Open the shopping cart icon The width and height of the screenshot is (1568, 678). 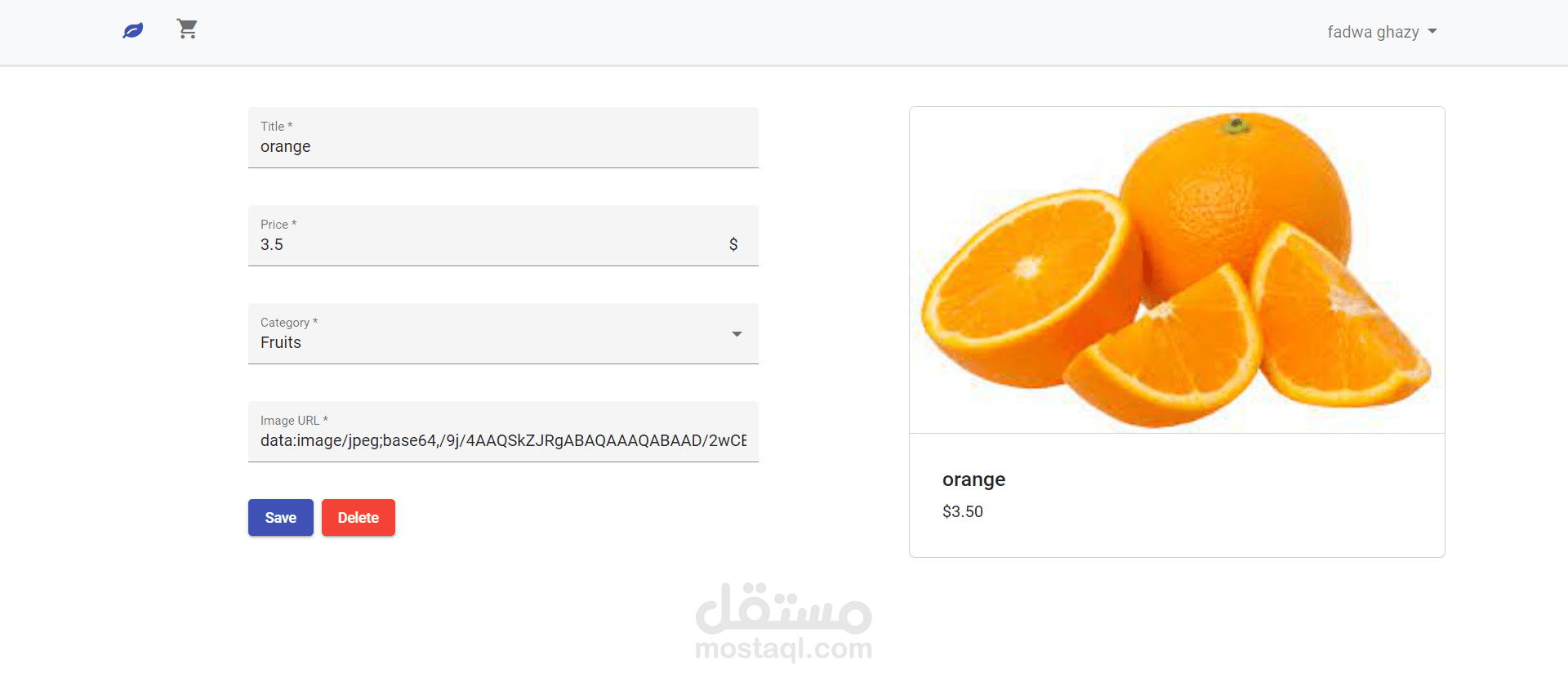[x=187, y=29]
